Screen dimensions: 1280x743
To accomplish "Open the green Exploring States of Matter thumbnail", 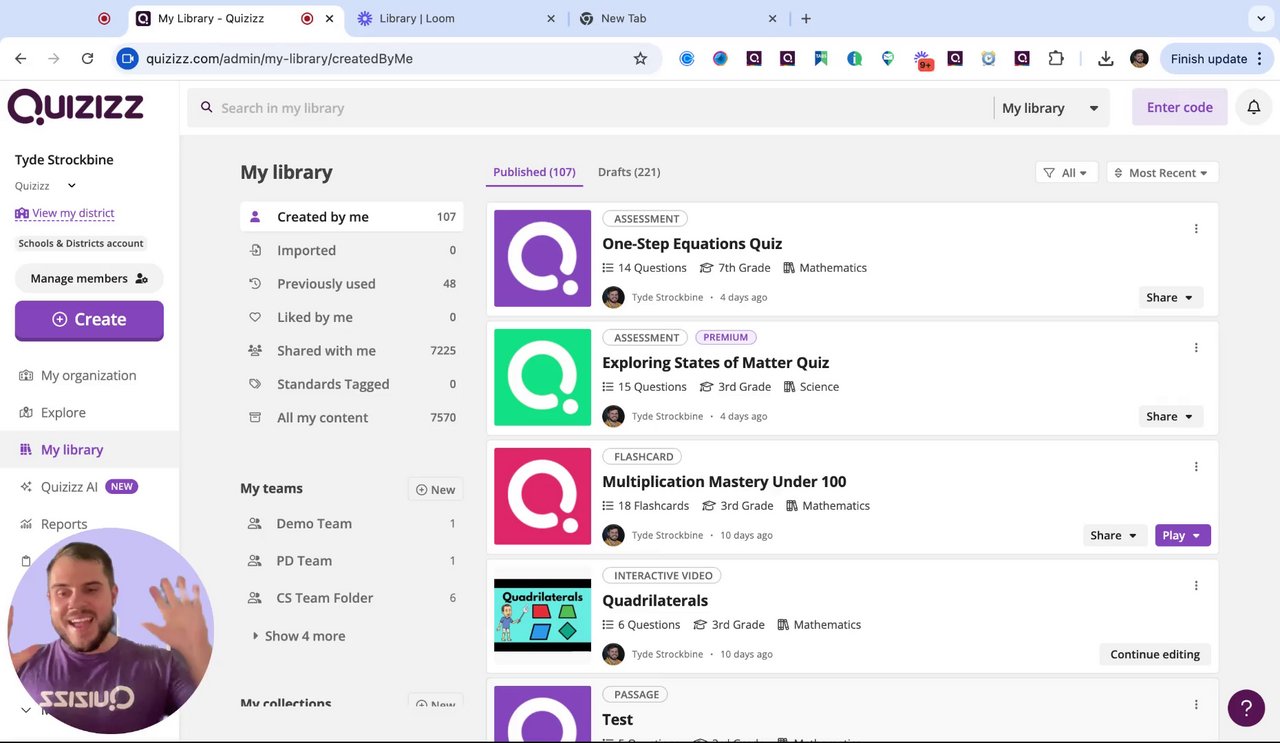I will coord(542,378).
